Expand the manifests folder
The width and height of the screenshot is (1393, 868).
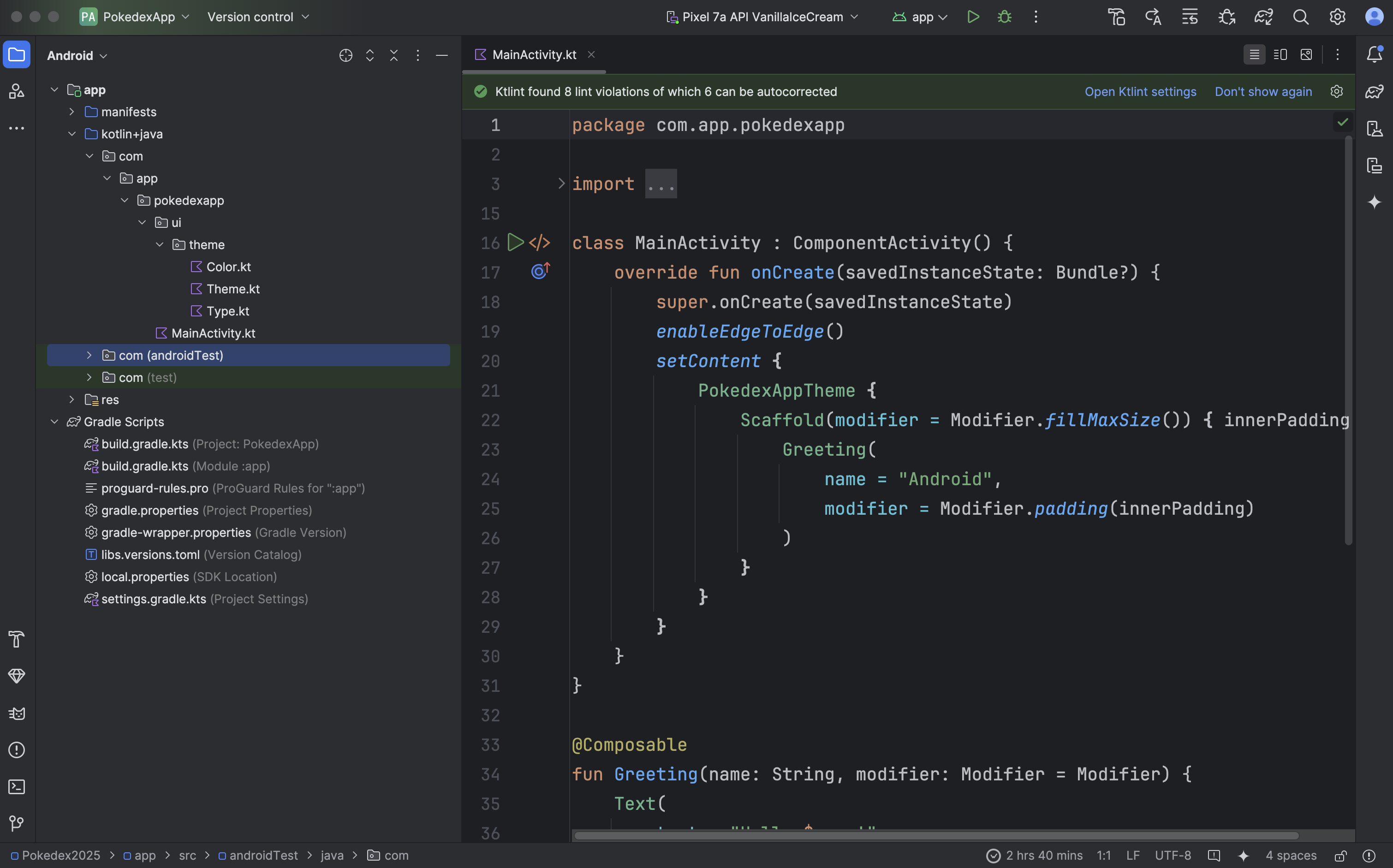tap(72, 112)
